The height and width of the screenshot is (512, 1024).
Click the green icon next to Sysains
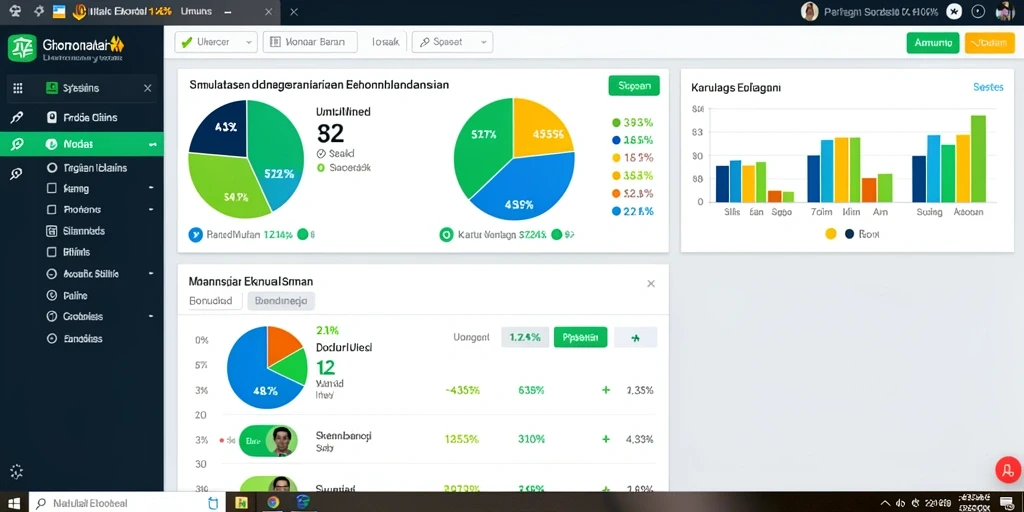(52, 88)
